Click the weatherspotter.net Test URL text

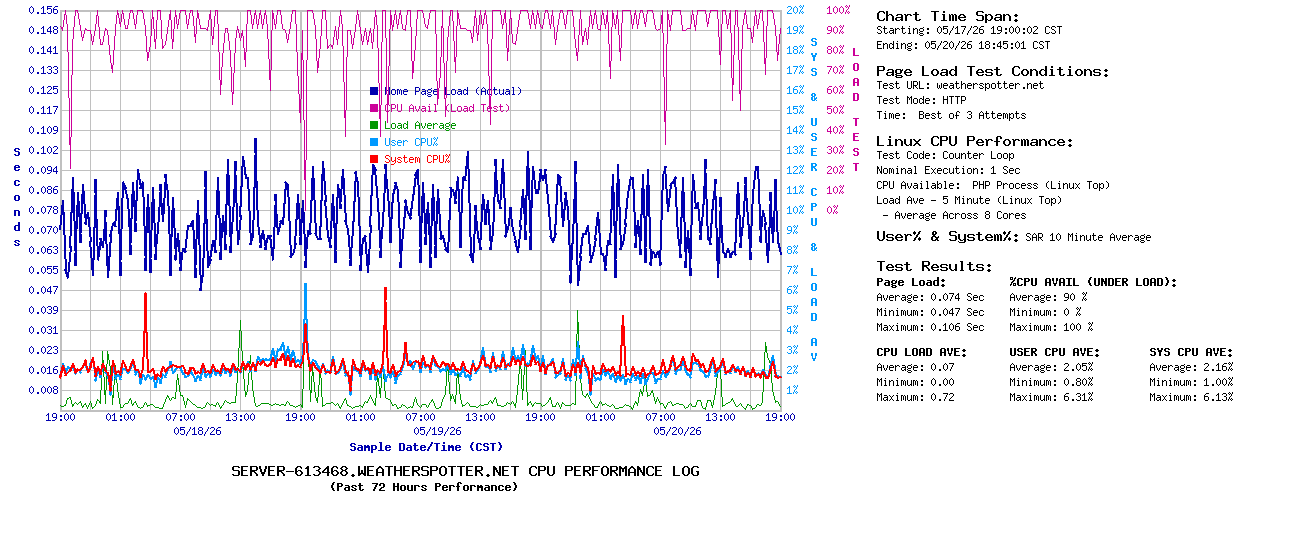click(x=990, y=85)
